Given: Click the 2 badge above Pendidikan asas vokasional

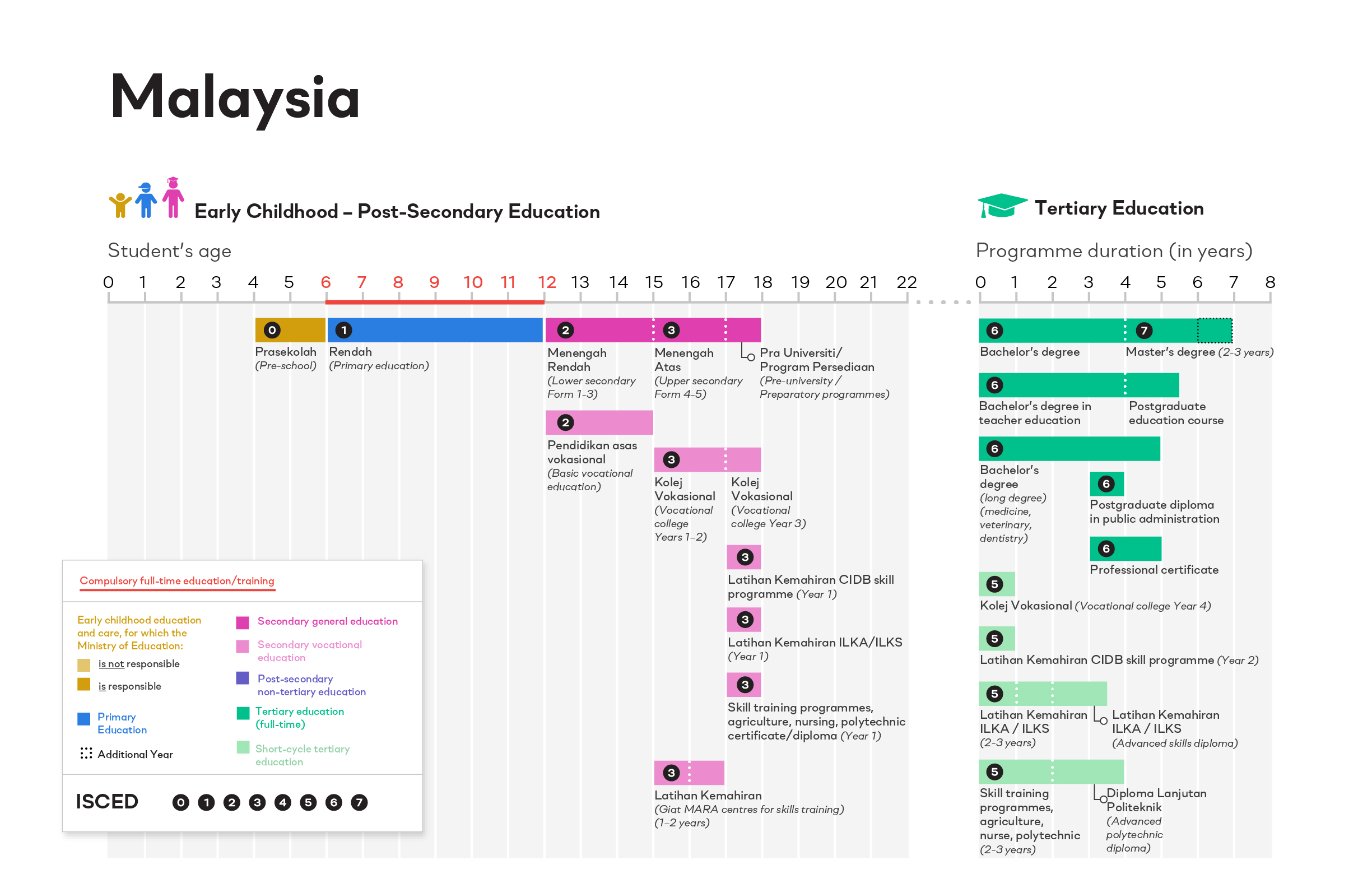Looking at the screenshot, I should pos(565,422).
